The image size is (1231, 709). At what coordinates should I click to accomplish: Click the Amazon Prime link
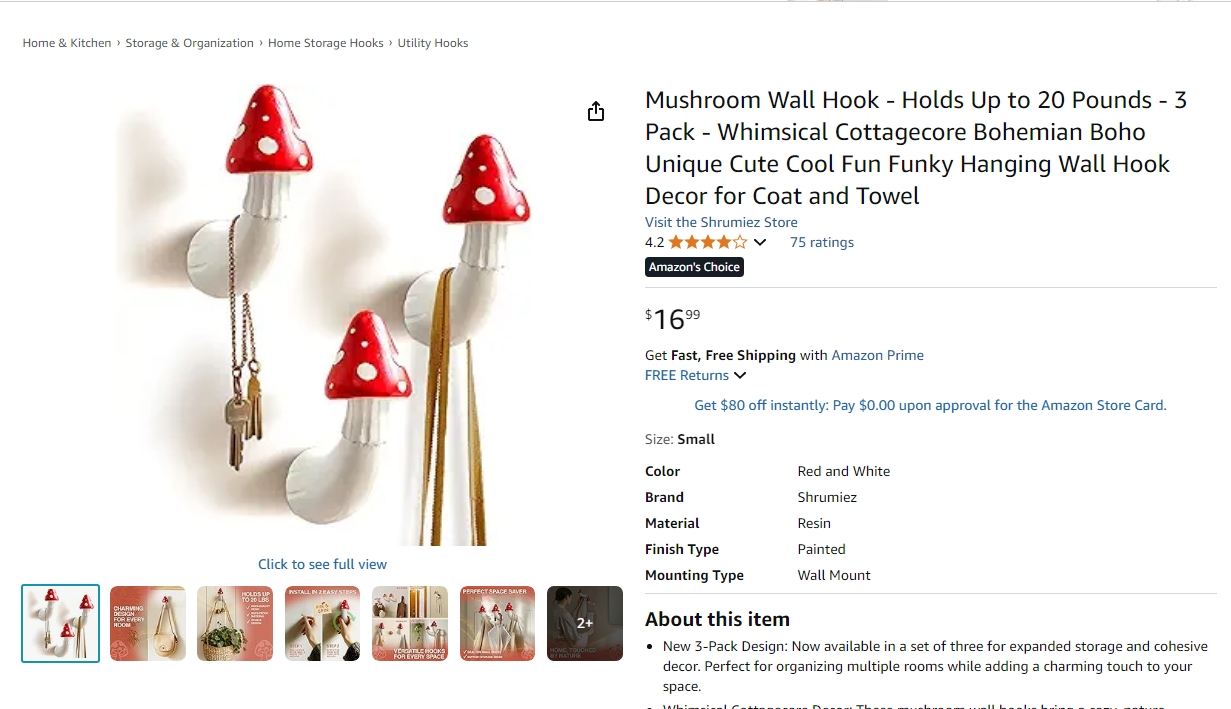(x=877, y=355)
